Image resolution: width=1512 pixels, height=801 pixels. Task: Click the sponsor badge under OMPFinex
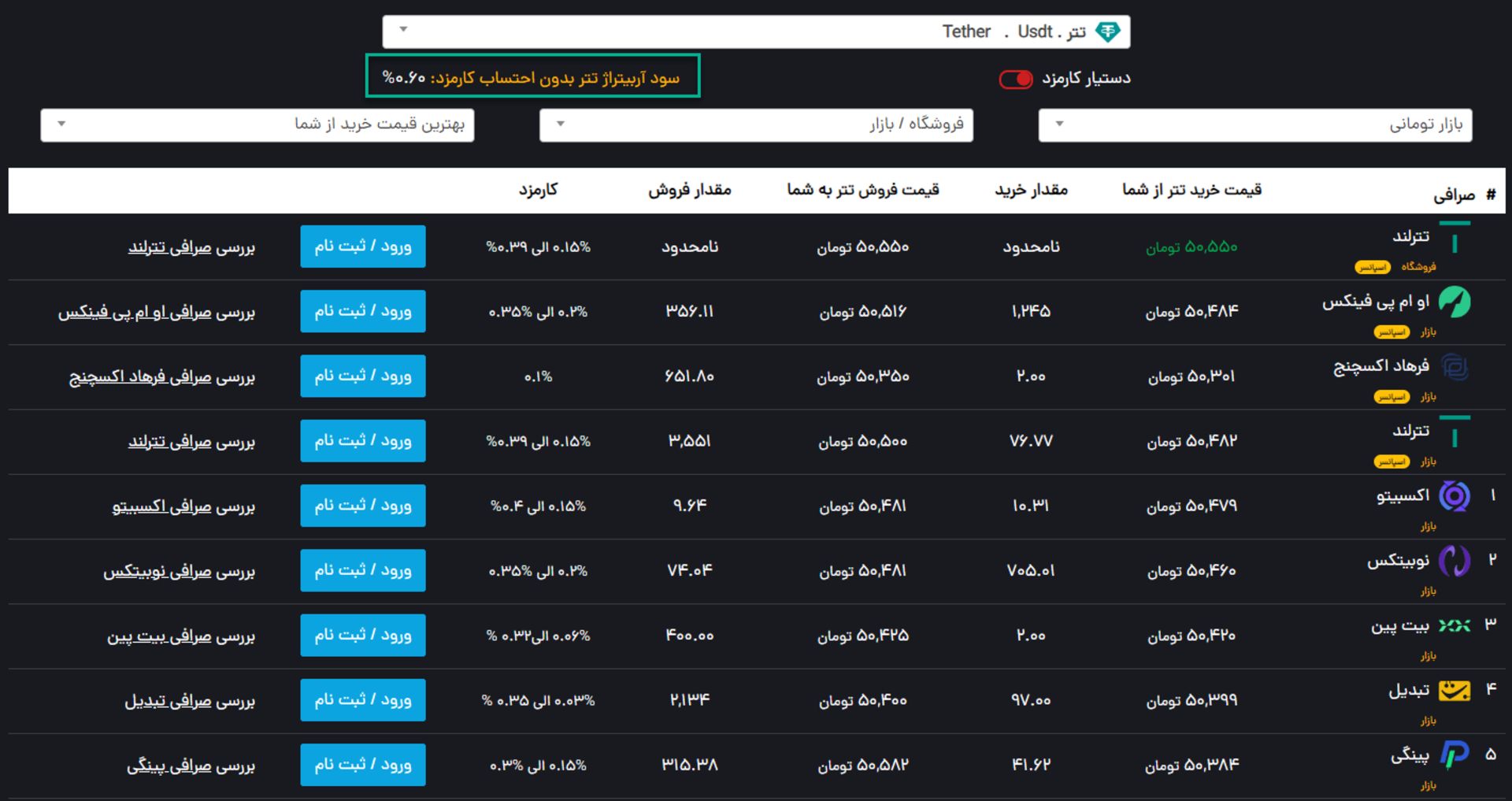click(x=1392, y=332)
